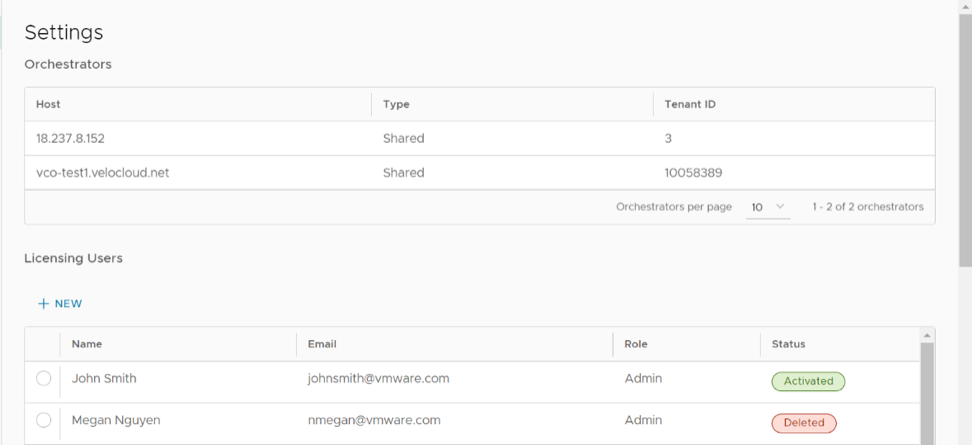Click the Role column header

click(x=635, y=344)
